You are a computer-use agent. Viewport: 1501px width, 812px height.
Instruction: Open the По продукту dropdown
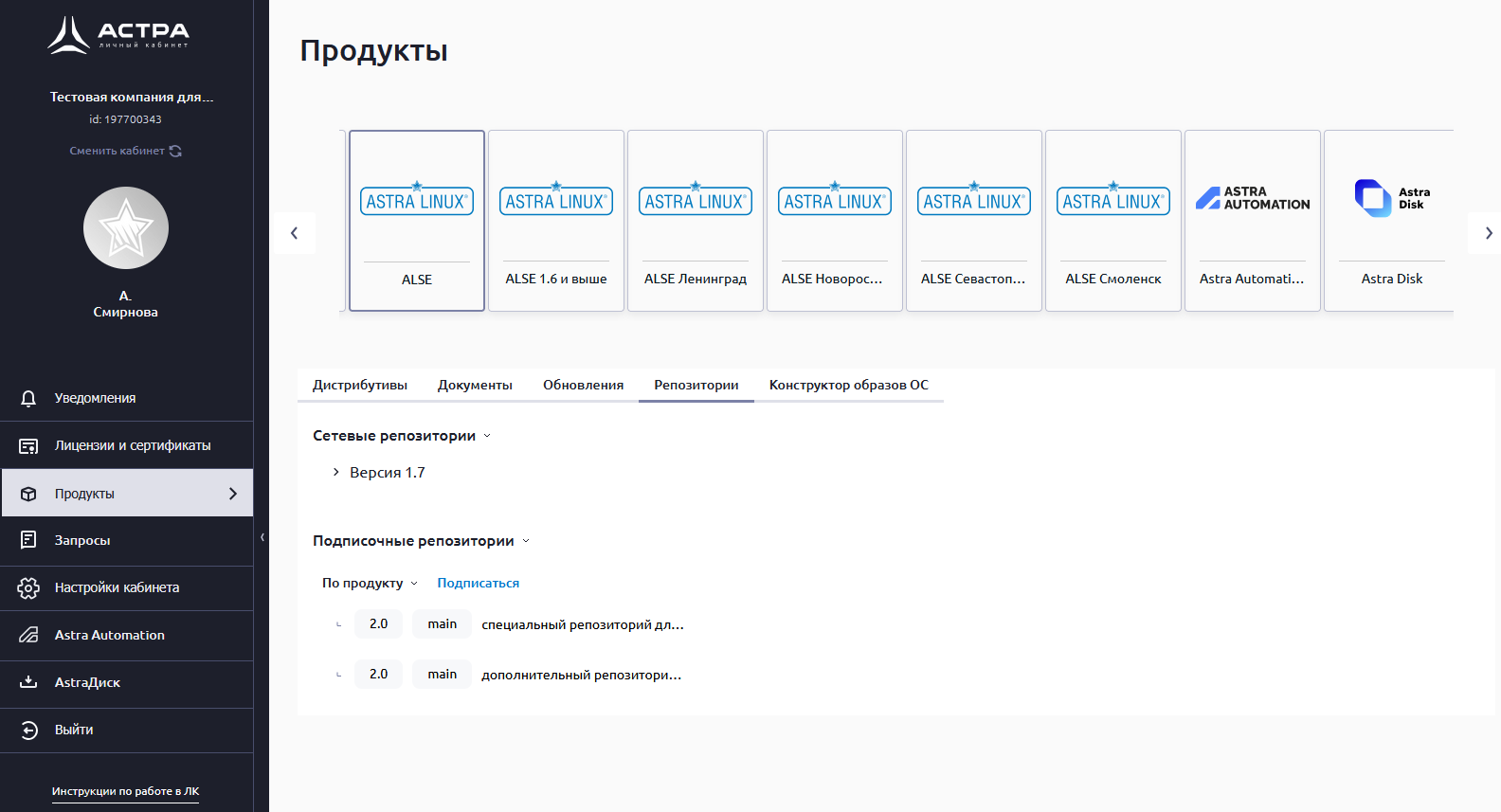tap(370, 583)
